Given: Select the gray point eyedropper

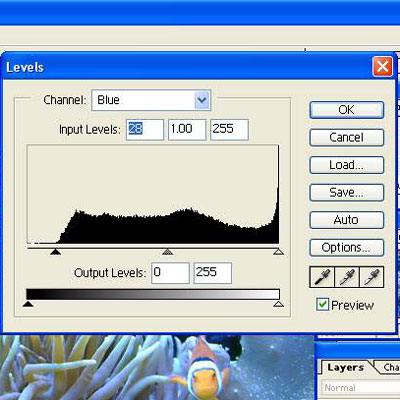Looking at the screenshot, I should [x=347, y=277].
